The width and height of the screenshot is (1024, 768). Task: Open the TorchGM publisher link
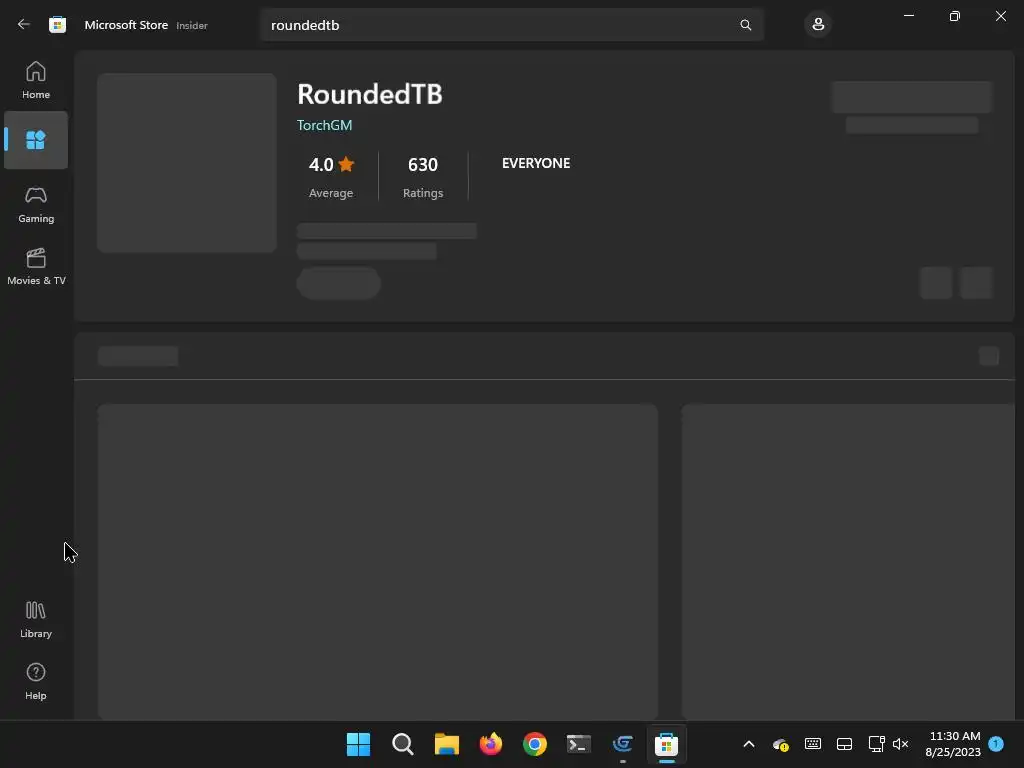click(x=325, y=125)
